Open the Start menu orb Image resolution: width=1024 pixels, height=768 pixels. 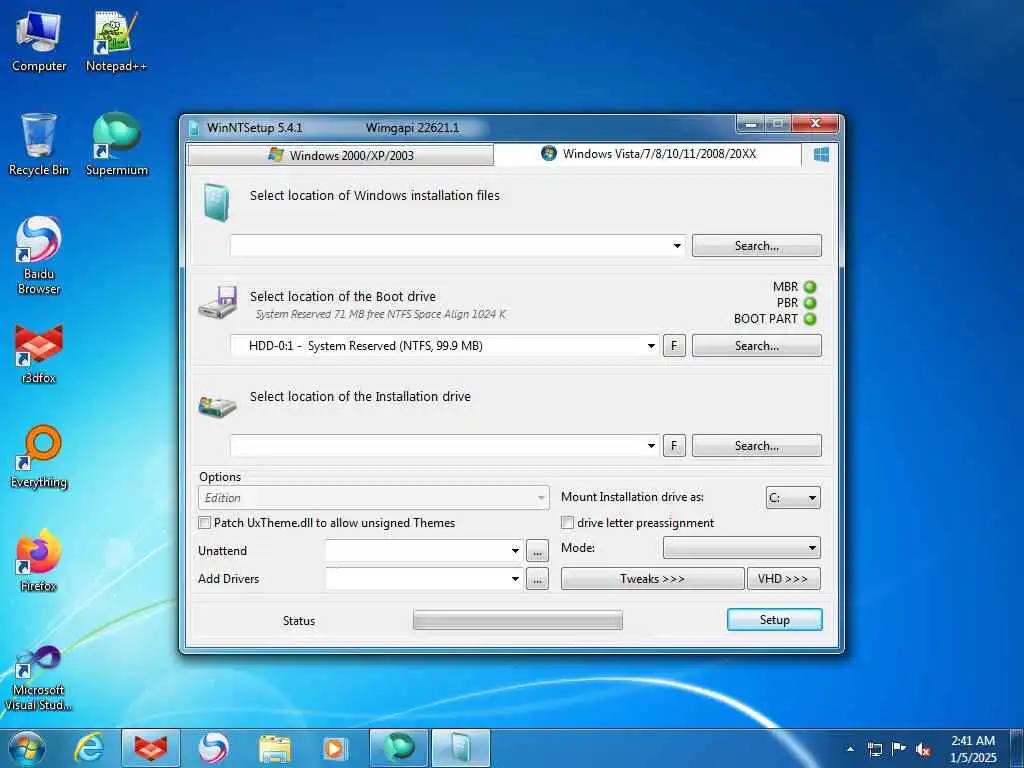[27, 748]
